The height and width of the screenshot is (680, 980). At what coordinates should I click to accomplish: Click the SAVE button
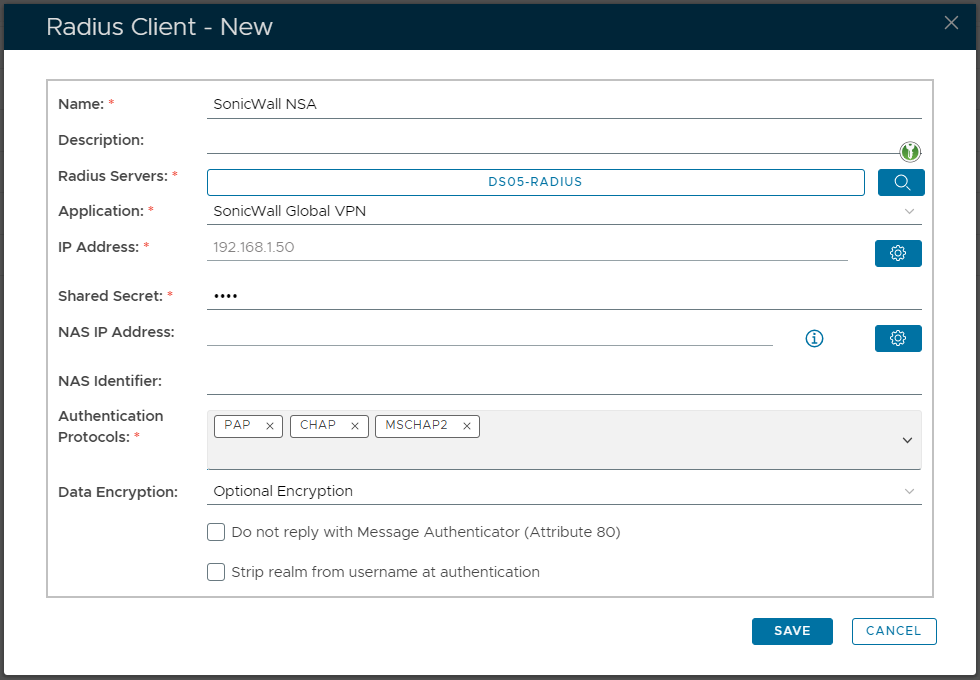792,631
